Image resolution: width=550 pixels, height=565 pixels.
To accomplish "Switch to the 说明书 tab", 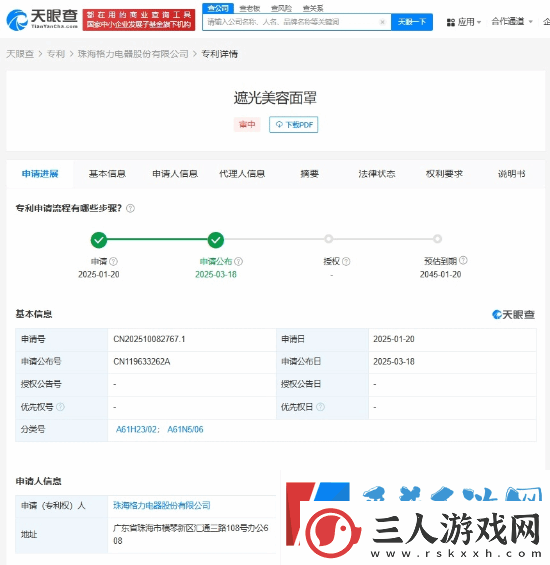I will coord(512,174).
